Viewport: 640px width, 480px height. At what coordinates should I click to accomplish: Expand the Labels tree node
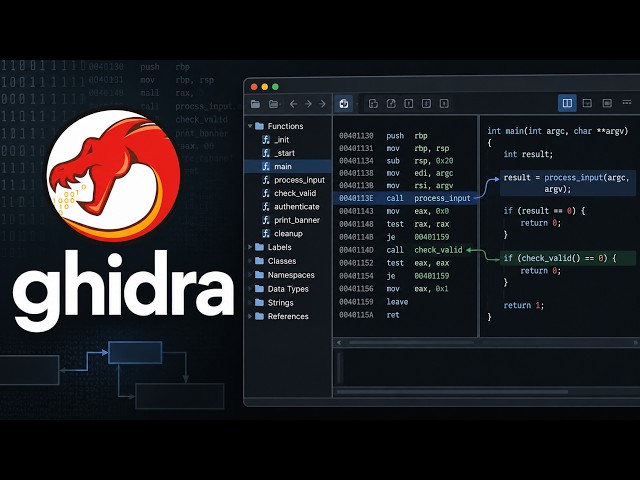point(250,247)
